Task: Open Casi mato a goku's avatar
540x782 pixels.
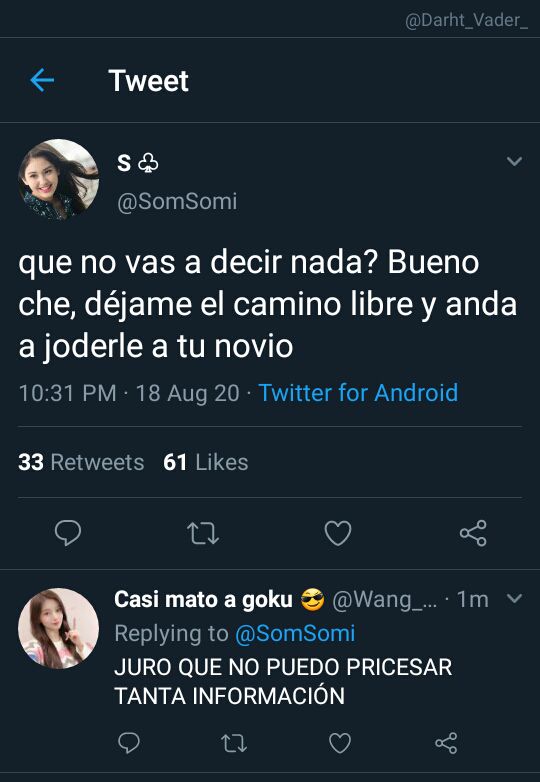Action: pyautogui.click(x=58, y=628)
